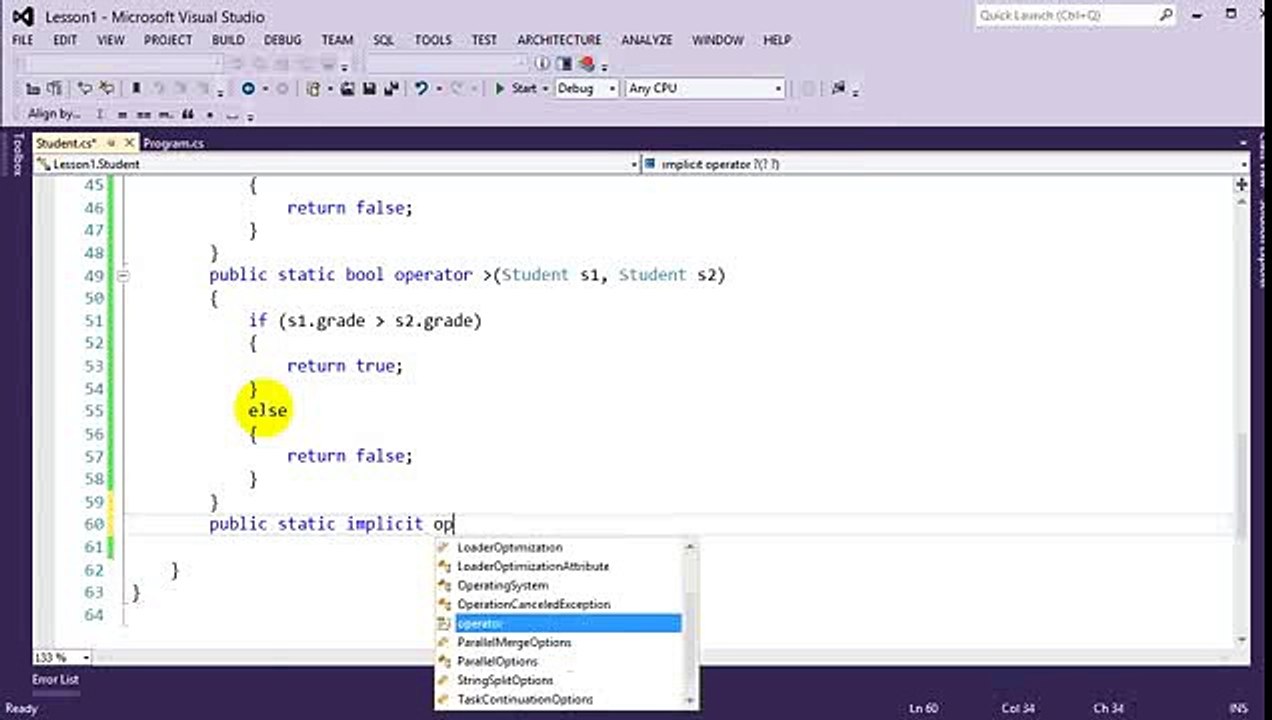Click the Open File icon in toolbar
The height and width of the screenshot is (720, 1272).
(x=347, y=88)
